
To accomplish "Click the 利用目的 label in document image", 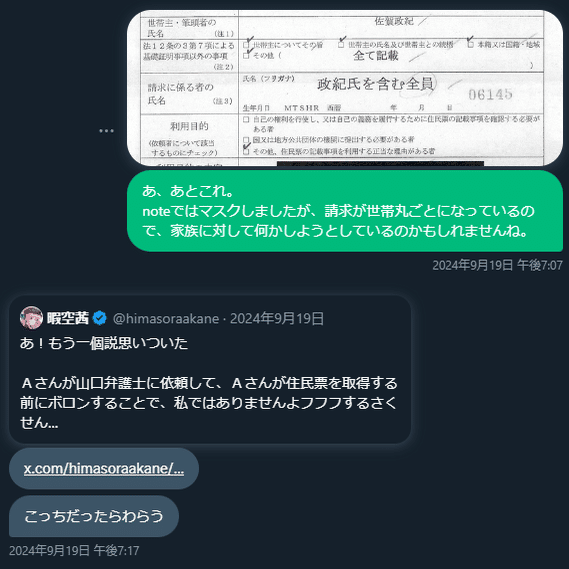I will (189, 126).
